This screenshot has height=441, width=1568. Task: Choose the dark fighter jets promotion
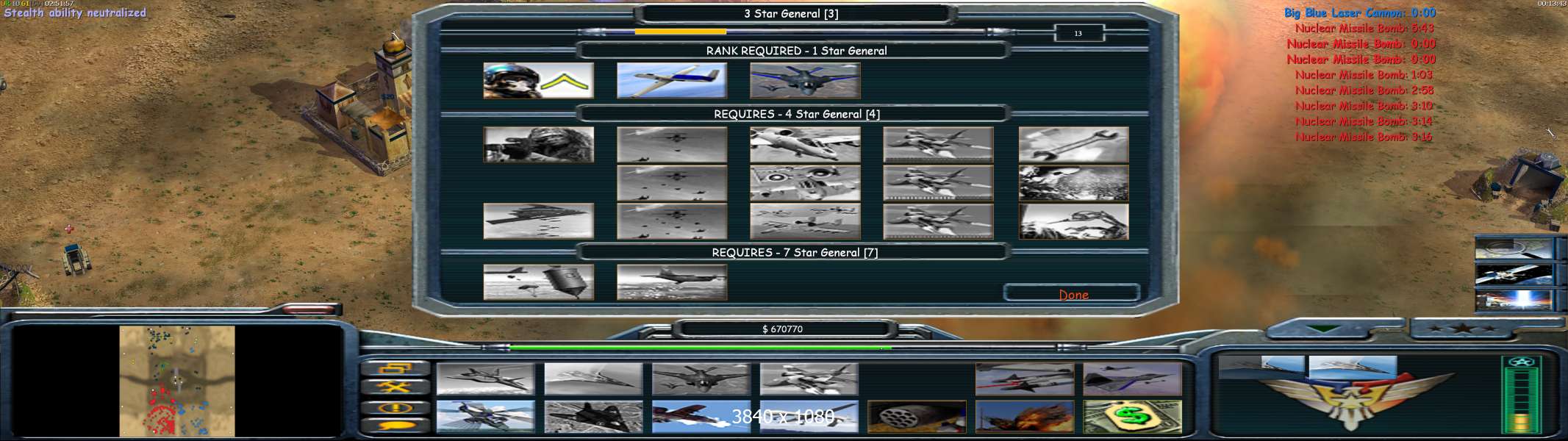point(805,81)
